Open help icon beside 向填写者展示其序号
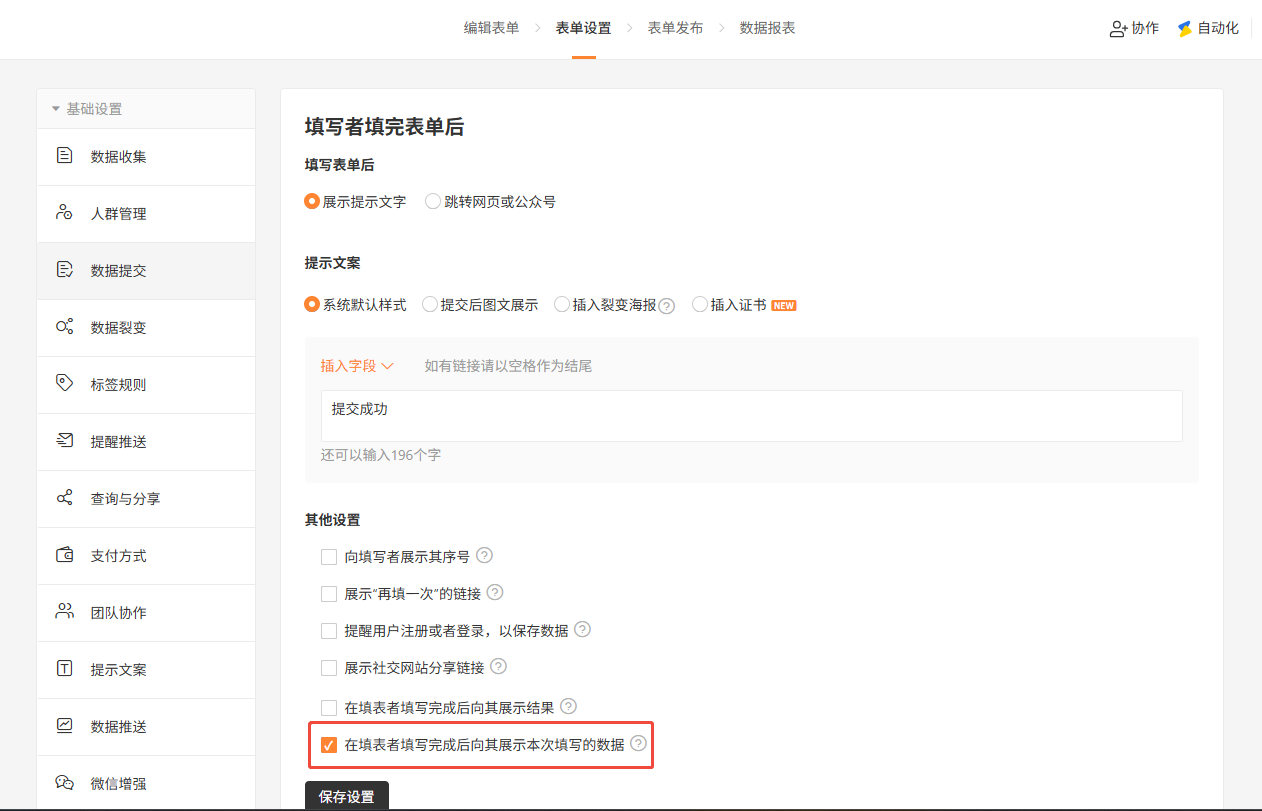Screen dimensions: 1262x811 coord(485,556)
